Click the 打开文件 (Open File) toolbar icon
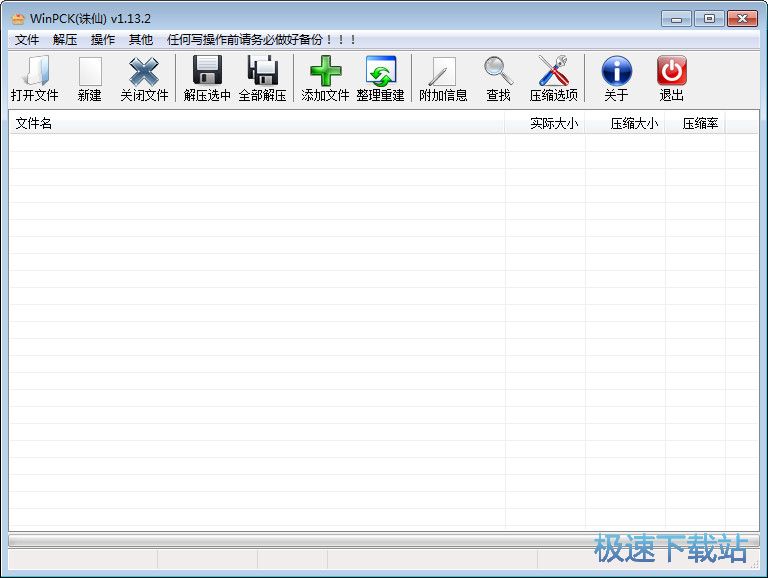768x578 pixels. 35,72
